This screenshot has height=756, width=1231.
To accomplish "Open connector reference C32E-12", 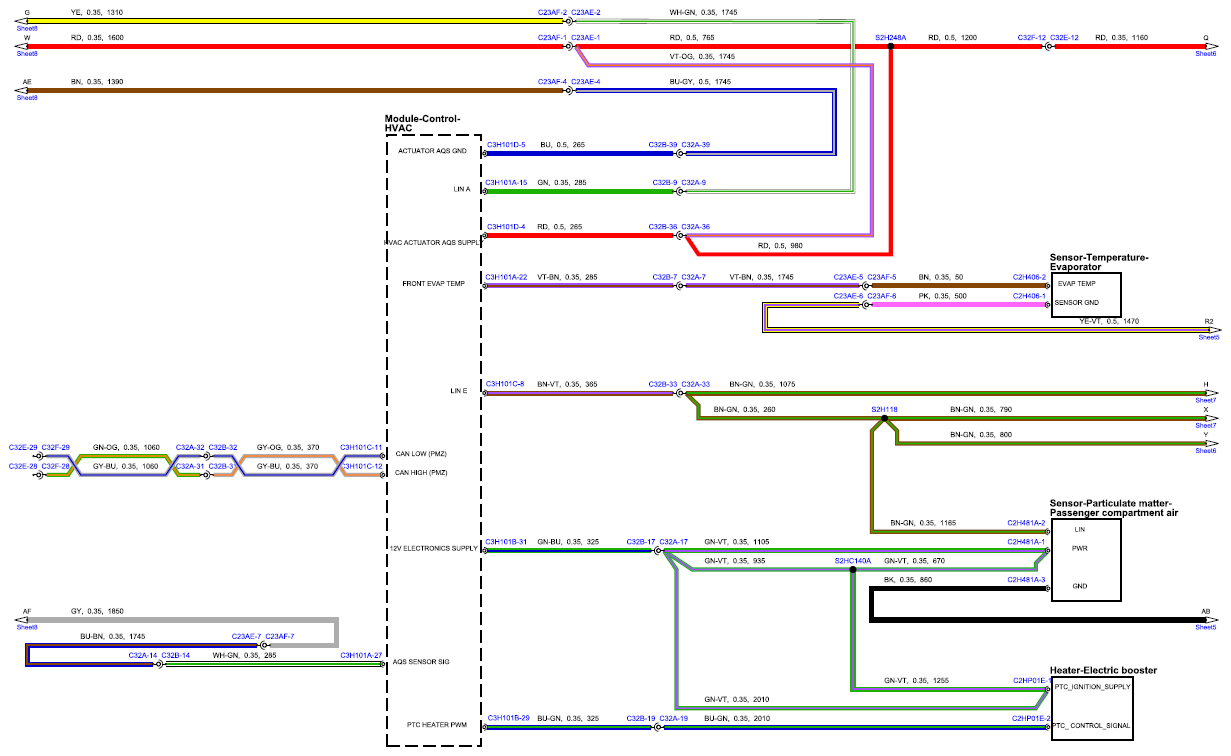I will pyautogui.click(x=1065, y=37).
